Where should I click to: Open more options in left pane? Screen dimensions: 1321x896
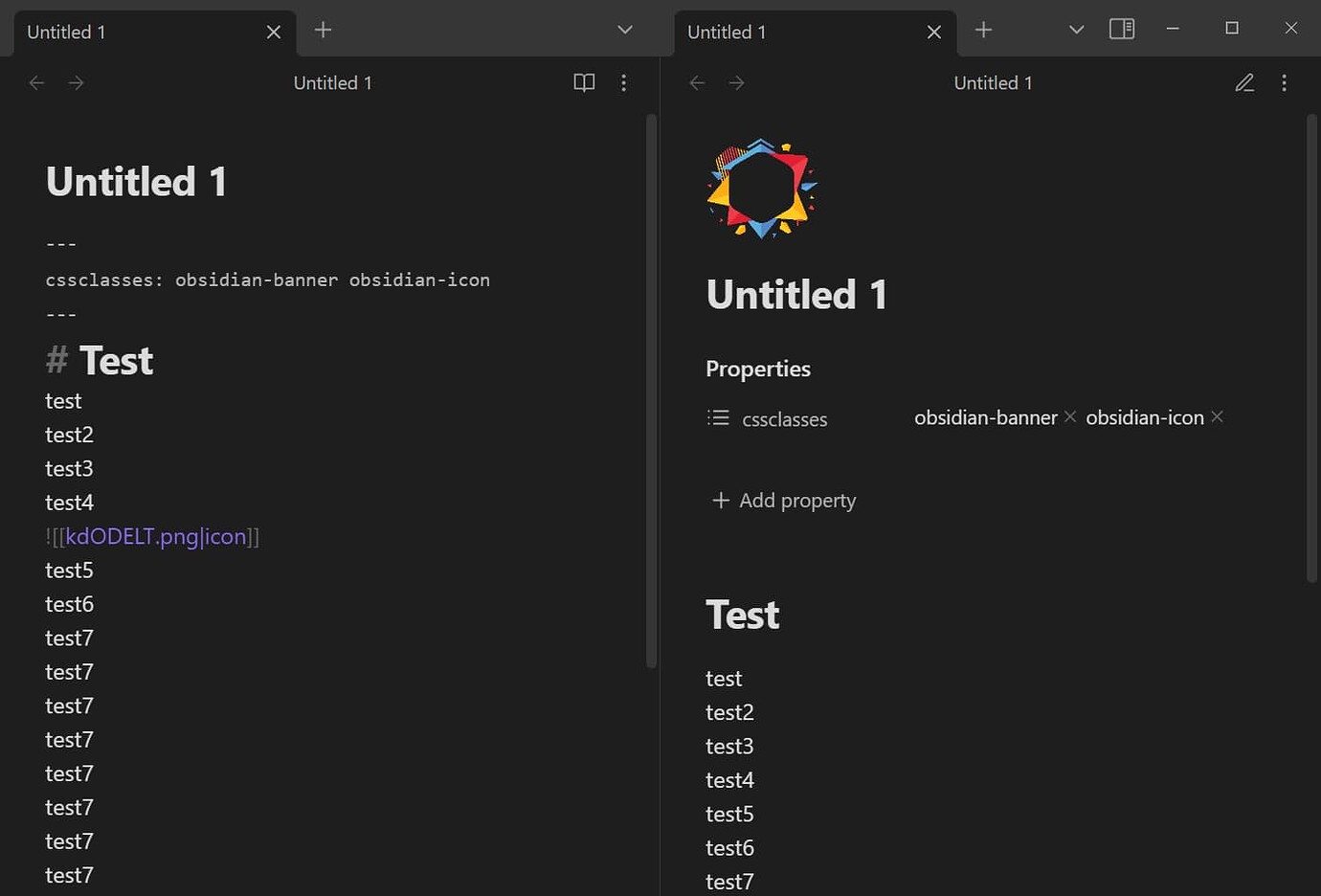pos(623,83)
